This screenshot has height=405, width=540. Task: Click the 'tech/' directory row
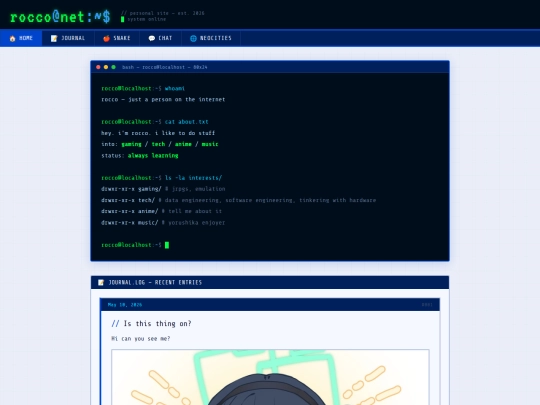pyautogui.click(x=238, y=200)
